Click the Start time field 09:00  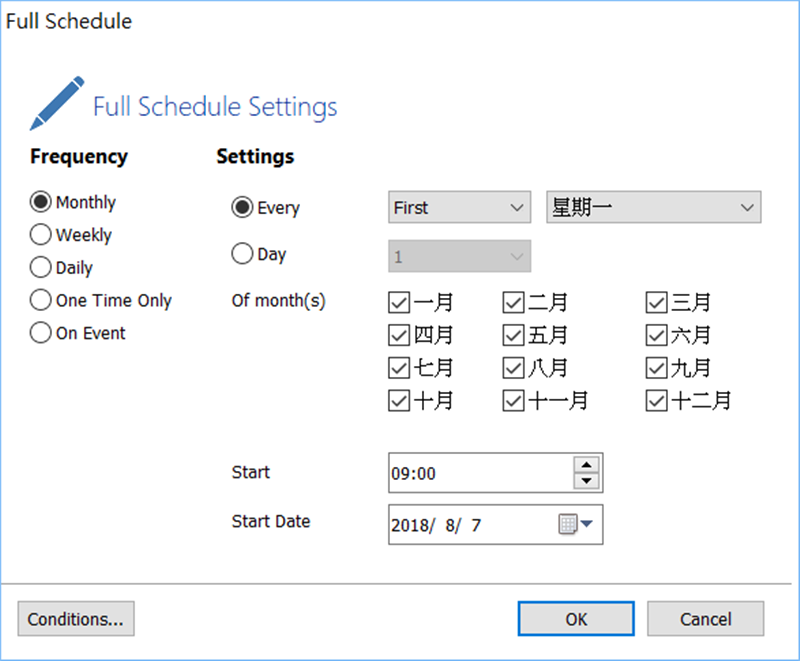[480, 473]
